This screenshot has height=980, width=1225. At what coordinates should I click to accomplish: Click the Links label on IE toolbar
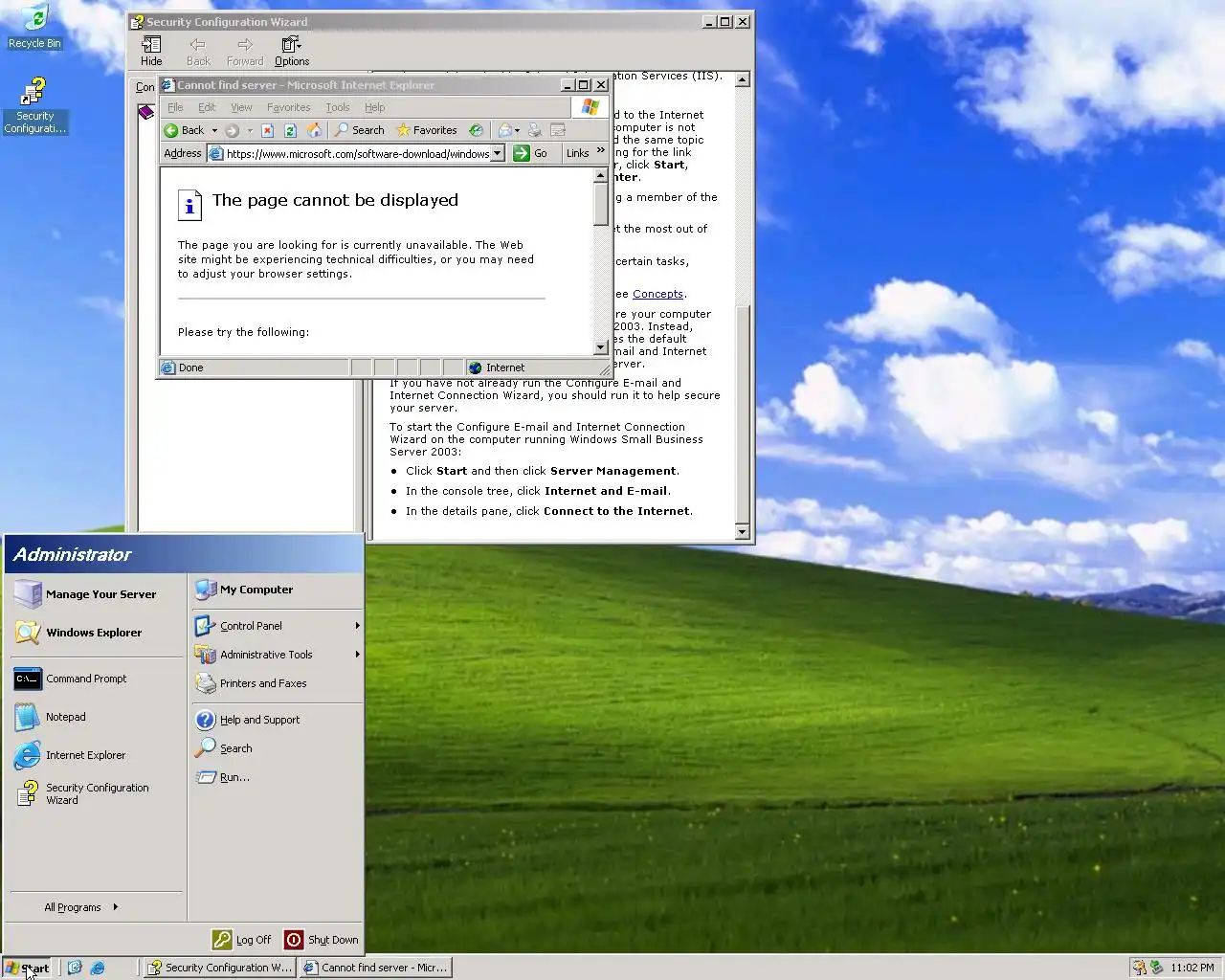577,153
